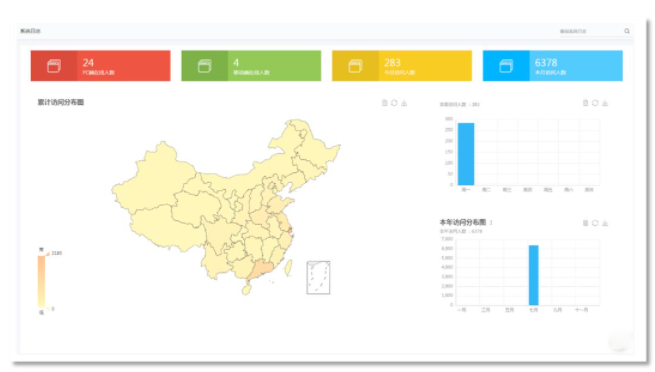This screenshot has width=655, height=372.
Task: Open data view for weekly visits bar chart
Action: (585, 103)
